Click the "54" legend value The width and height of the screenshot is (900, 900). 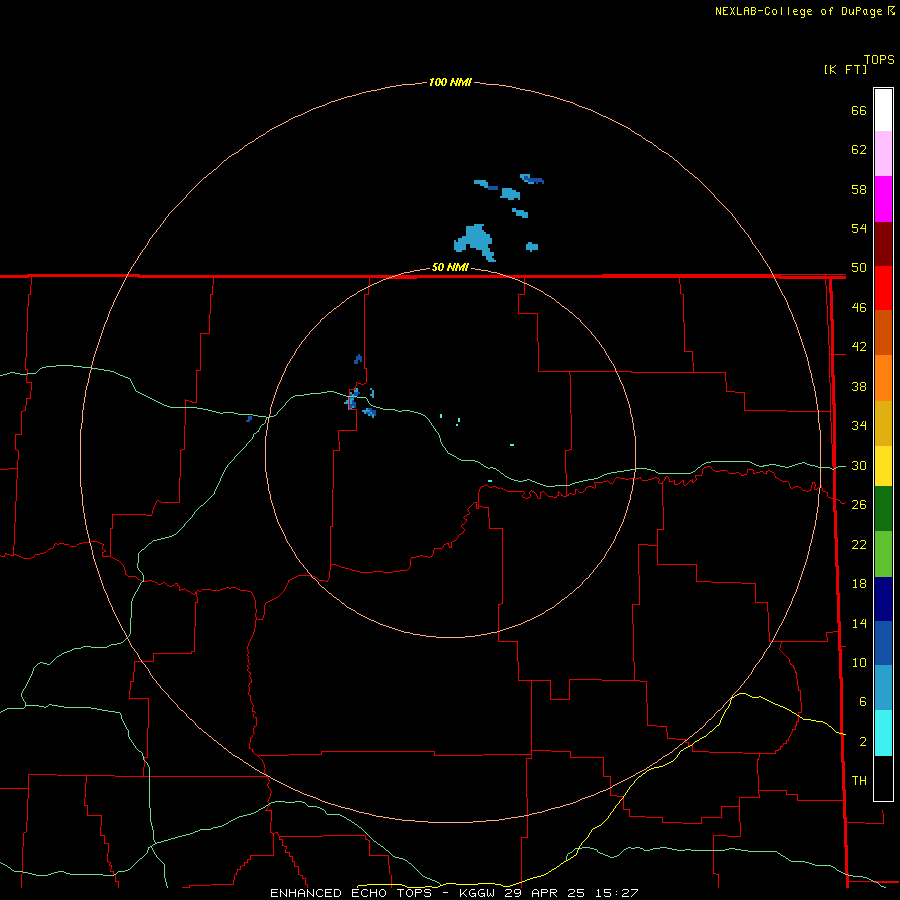(x=859, y=228)
